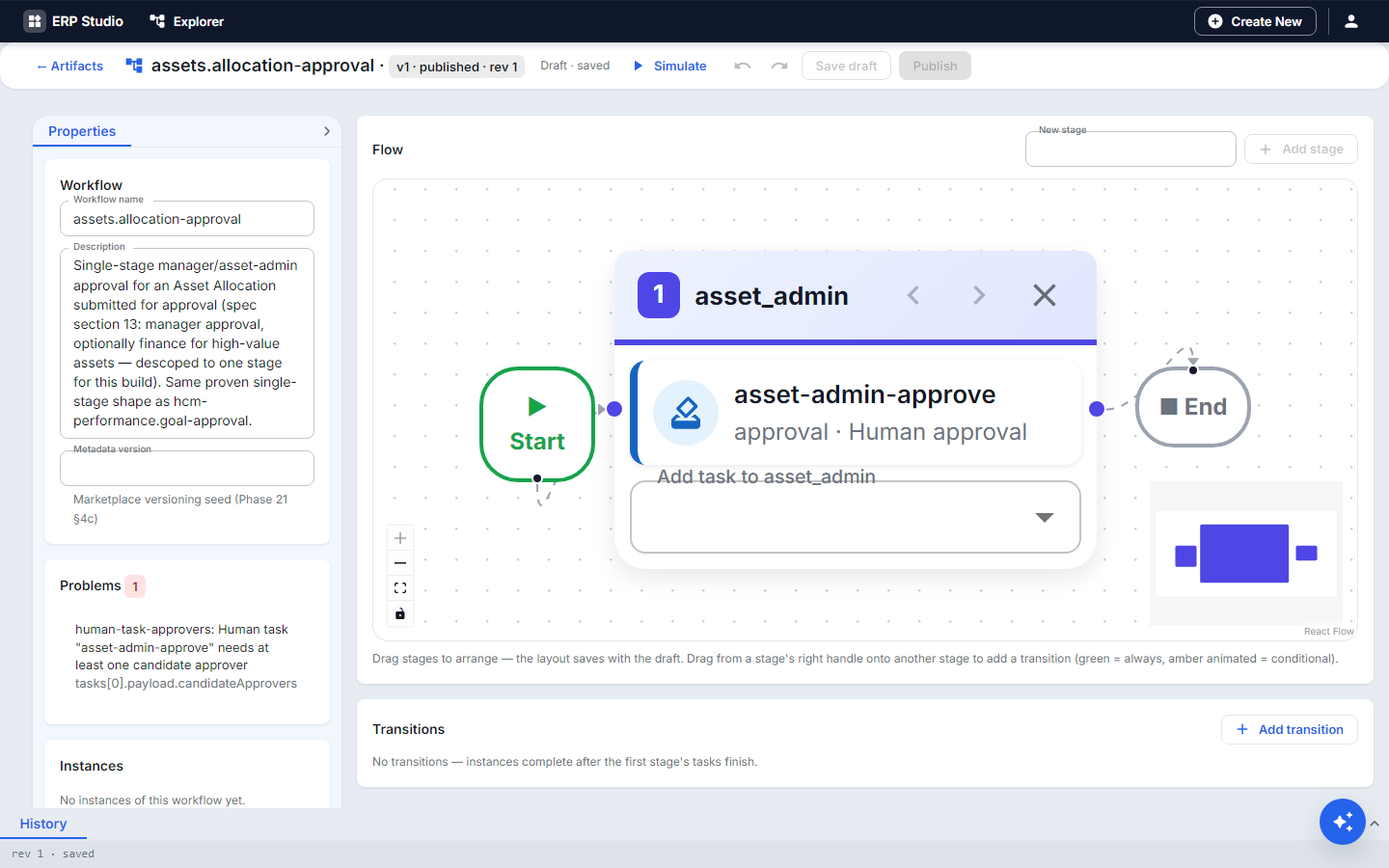Focus the New stage name field
The height and width of the screenshot is (868, 1389).
point(1130,149)
